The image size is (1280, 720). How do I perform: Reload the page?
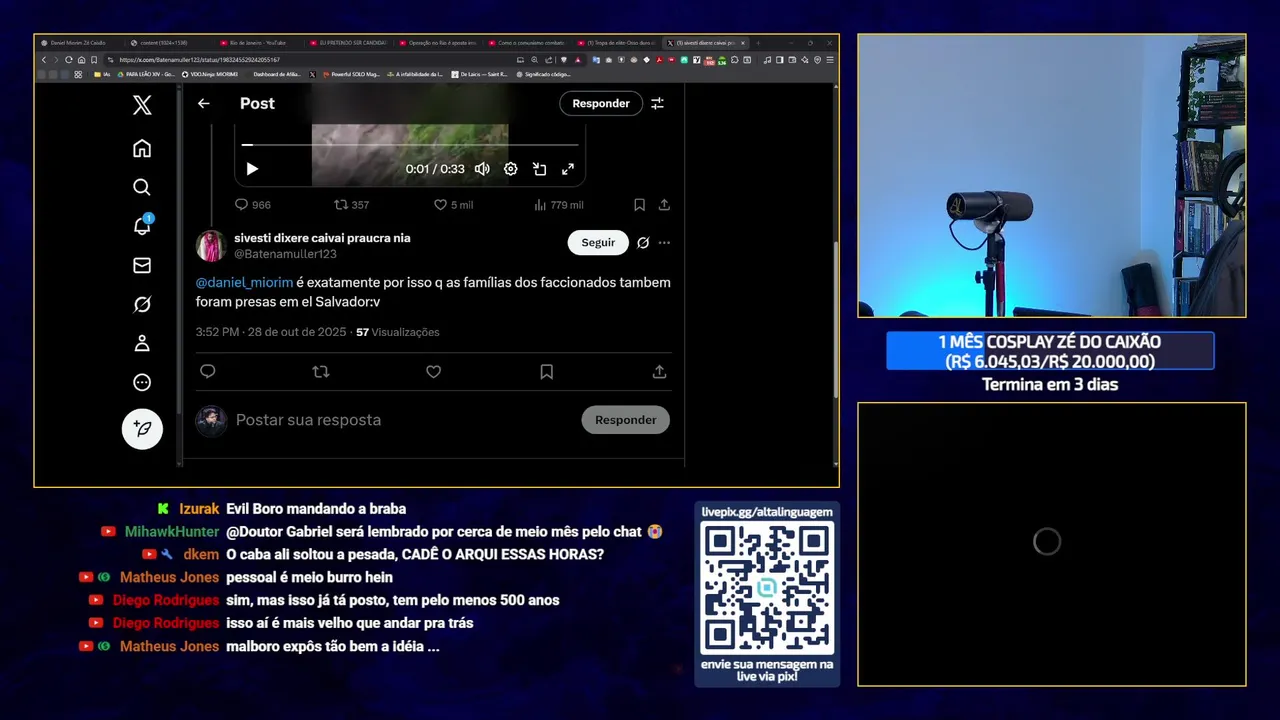click(x=69, y=60)
